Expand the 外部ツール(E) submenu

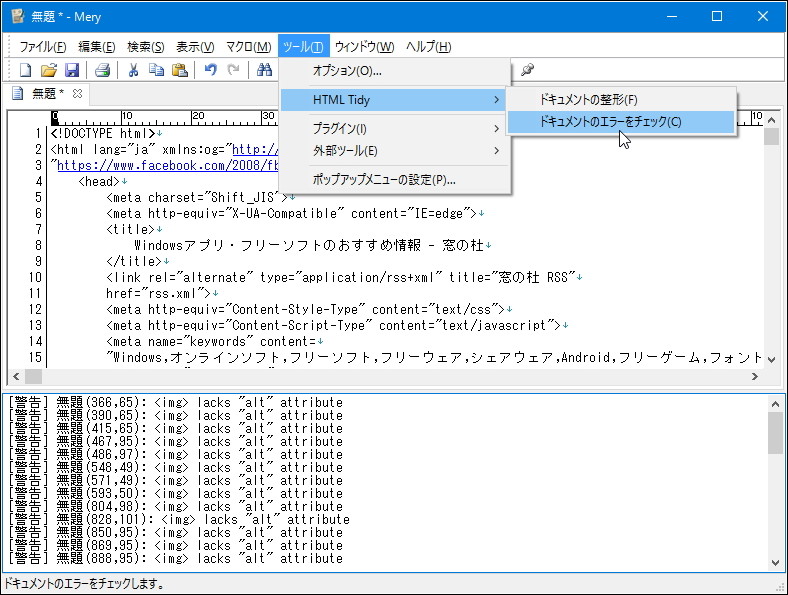[x=396, y=151]
